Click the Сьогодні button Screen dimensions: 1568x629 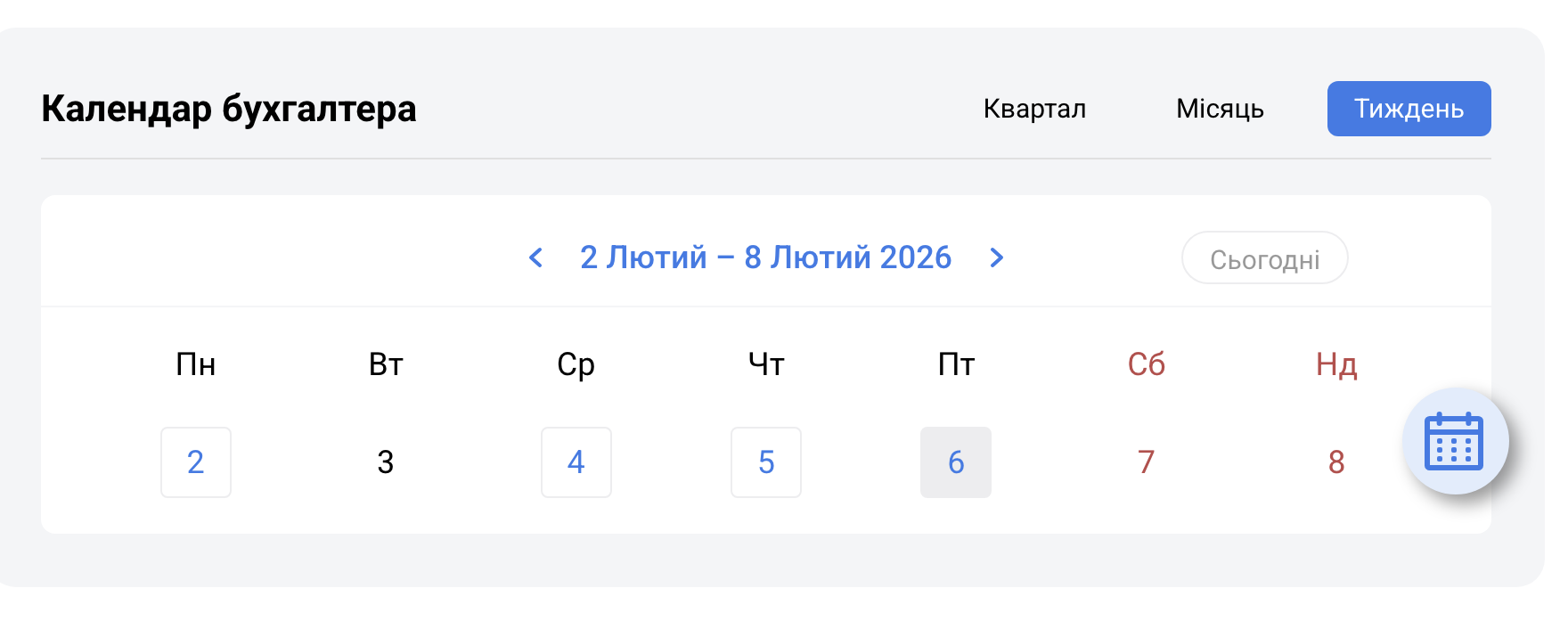click(x=1264, y=257)
